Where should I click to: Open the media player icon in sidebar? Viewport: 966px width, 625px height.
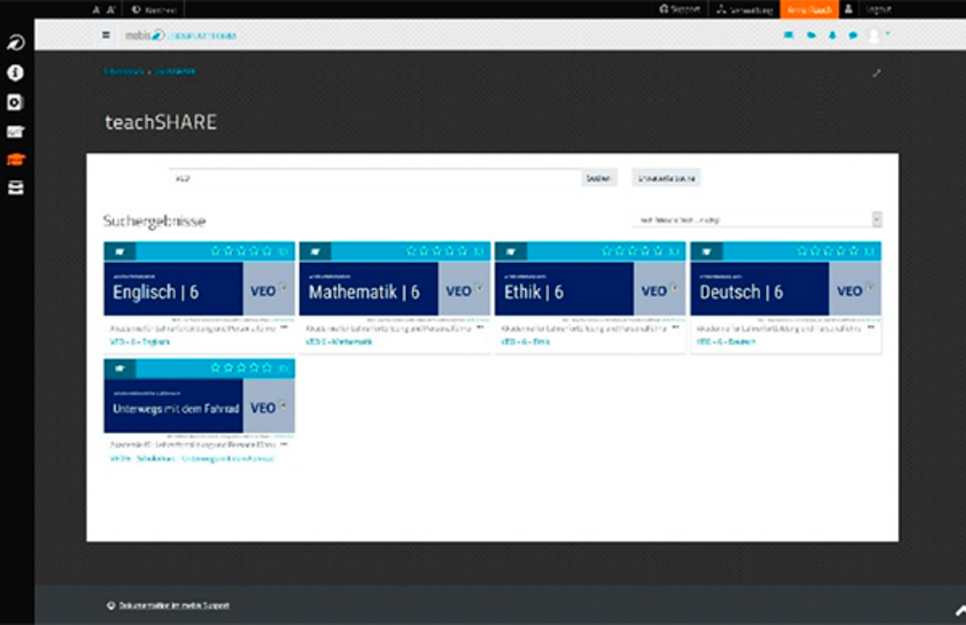point(15,102)
